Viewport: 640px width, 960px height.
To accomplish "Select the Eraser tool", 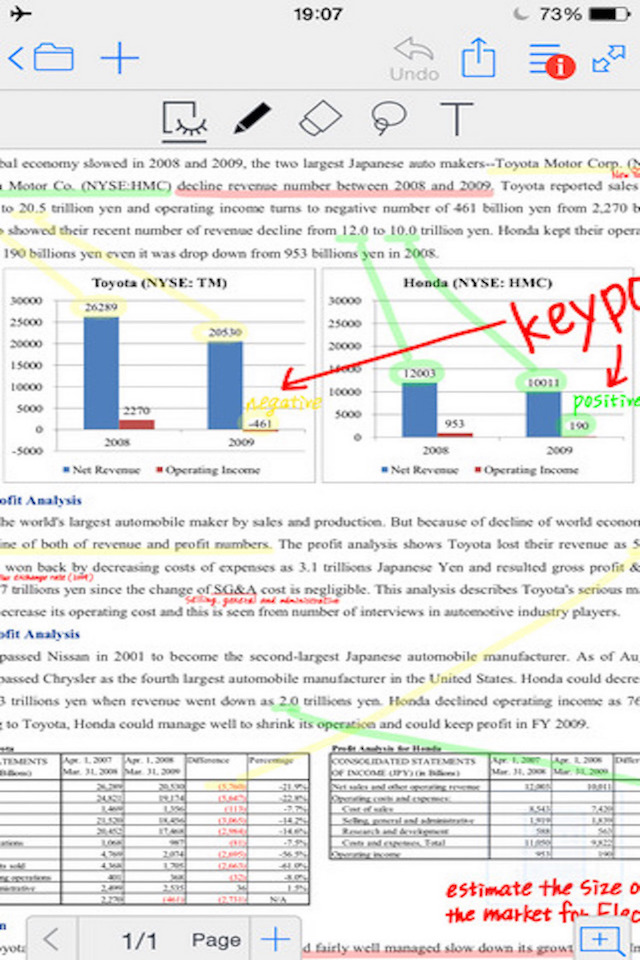I will click(320, 118).
